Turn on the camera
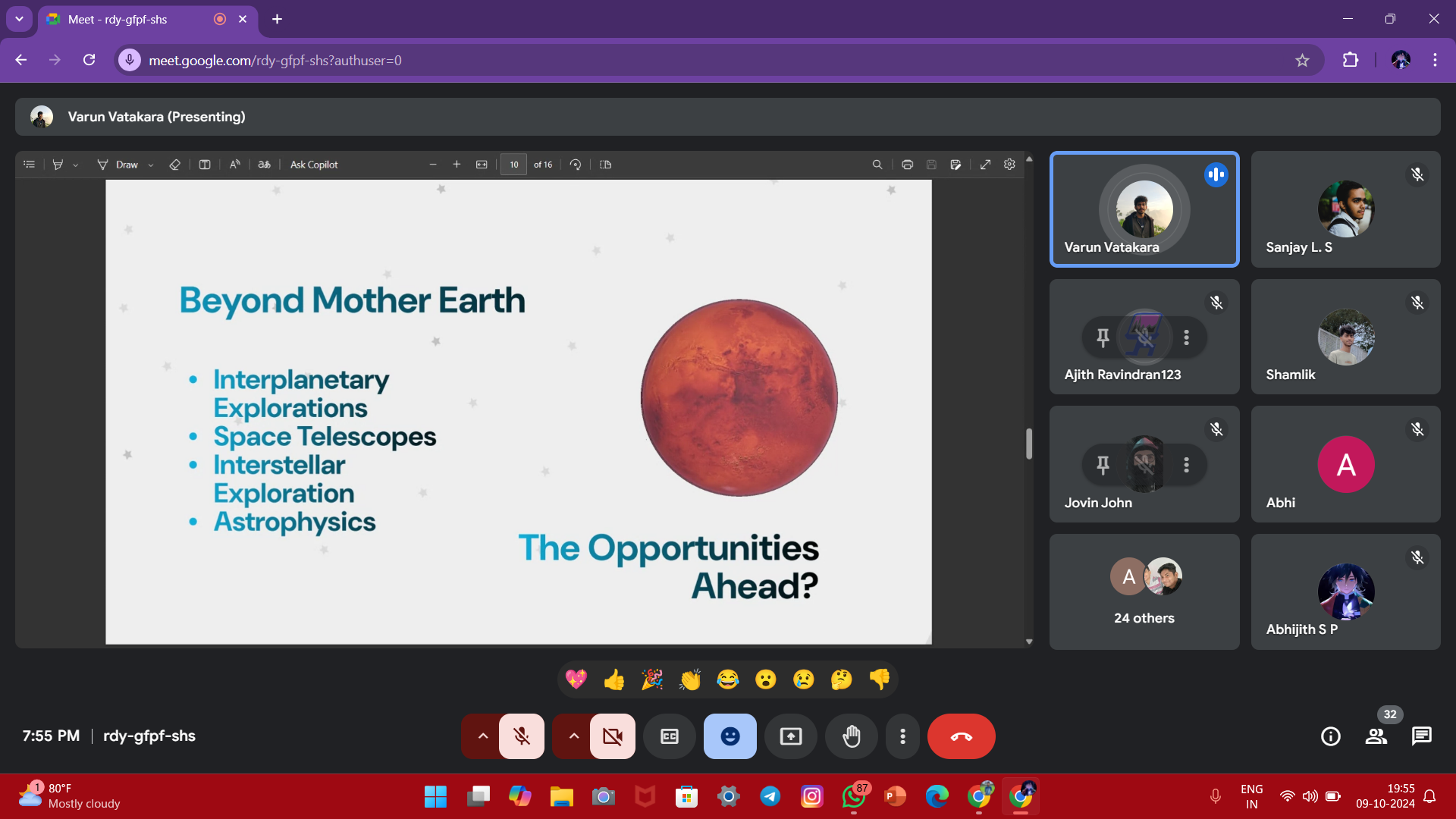 (x=612, y=736)
